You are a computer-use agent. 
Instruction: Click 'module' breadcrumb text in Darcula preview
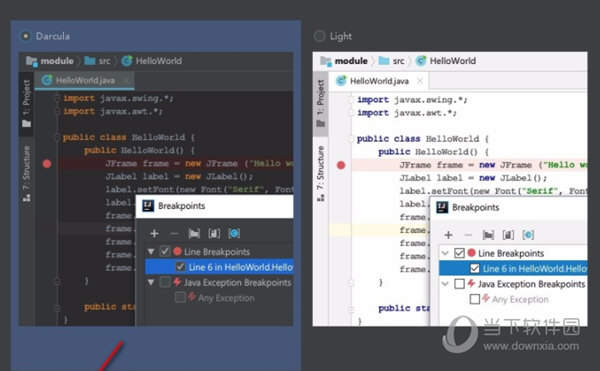57,61
